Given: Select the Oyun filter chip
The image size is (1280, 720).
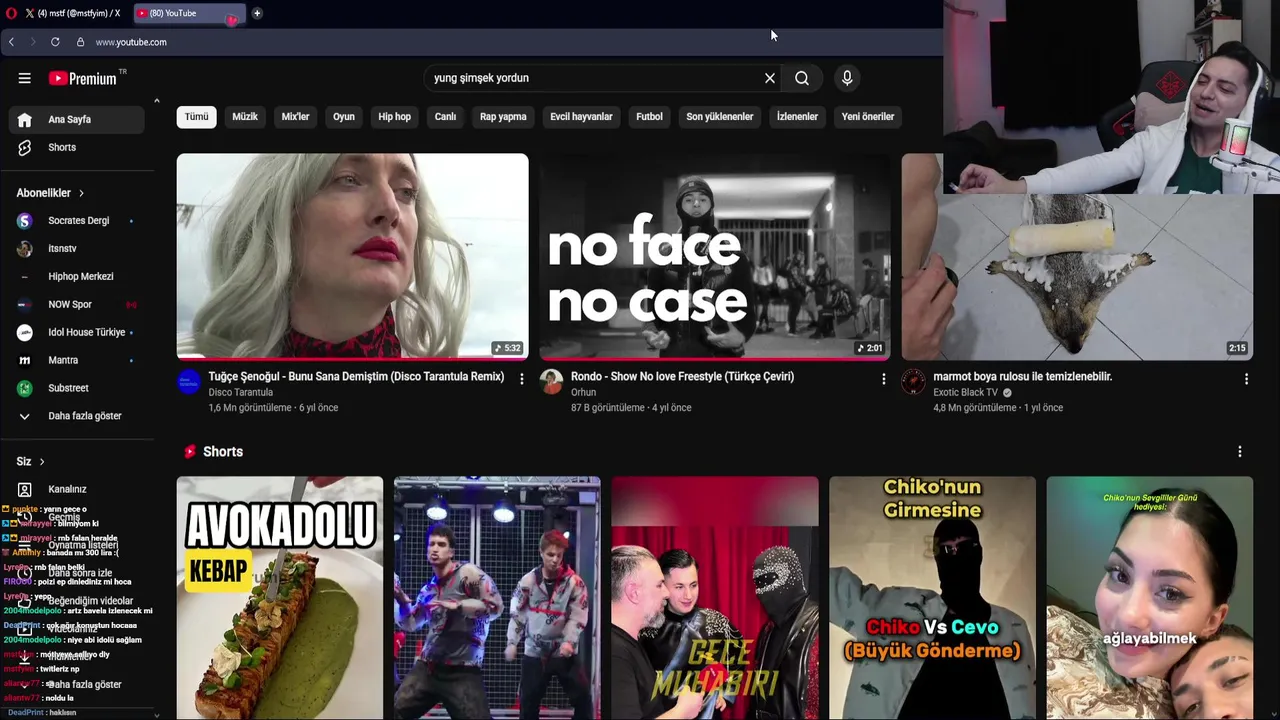Looking at the screenshot, I should pos(344,117).
